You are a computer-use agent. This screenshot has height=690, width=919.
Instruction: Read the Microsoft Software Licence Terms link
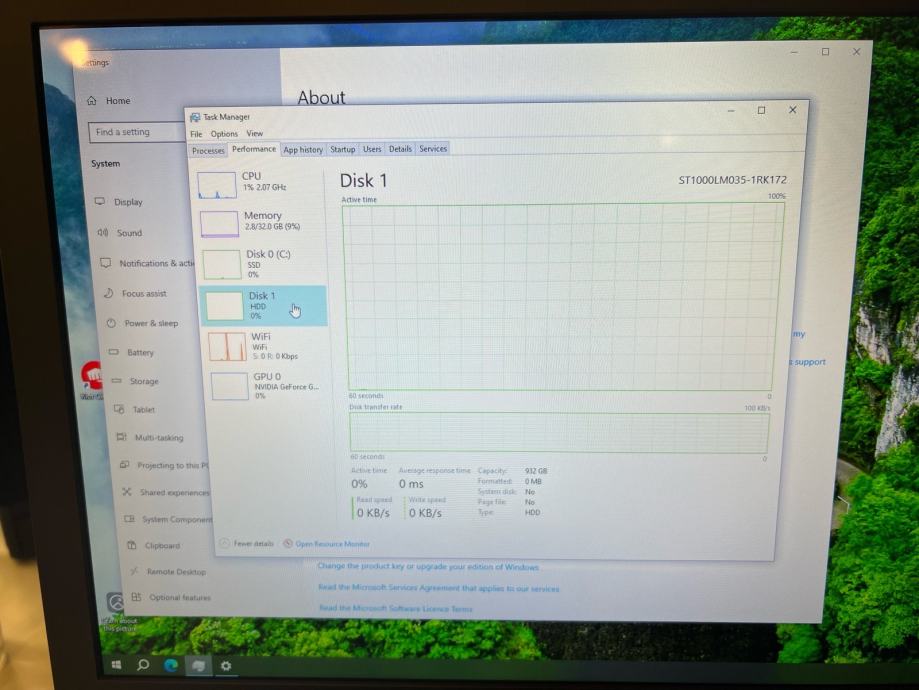tap(396, 609)
